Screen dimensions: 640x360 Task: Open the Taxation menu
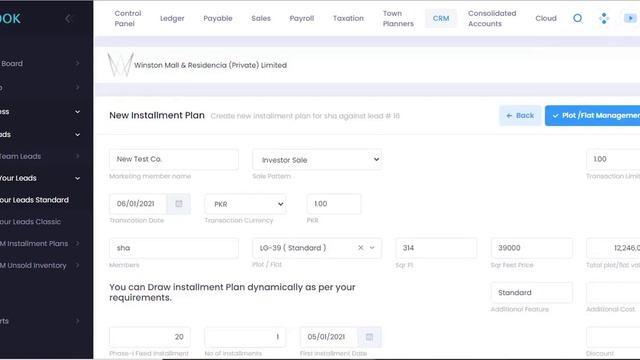coord(348,18)
